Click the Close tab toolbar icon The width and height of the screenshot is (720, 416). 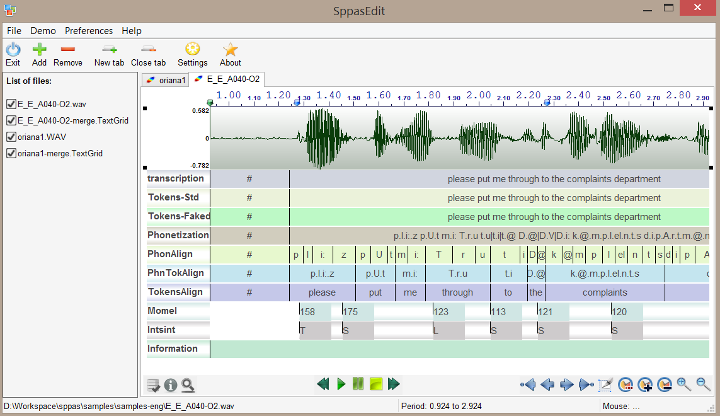pyautogui.click(x=148, y=49)
